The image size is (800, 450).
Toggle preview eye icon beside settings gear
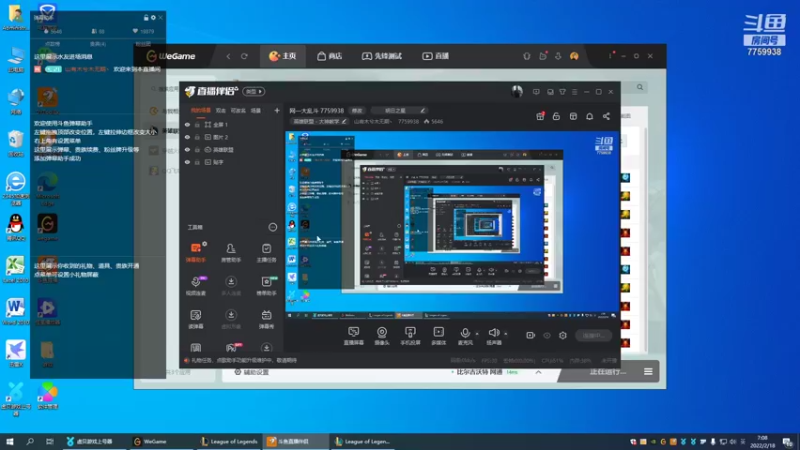tap(547, 335)
